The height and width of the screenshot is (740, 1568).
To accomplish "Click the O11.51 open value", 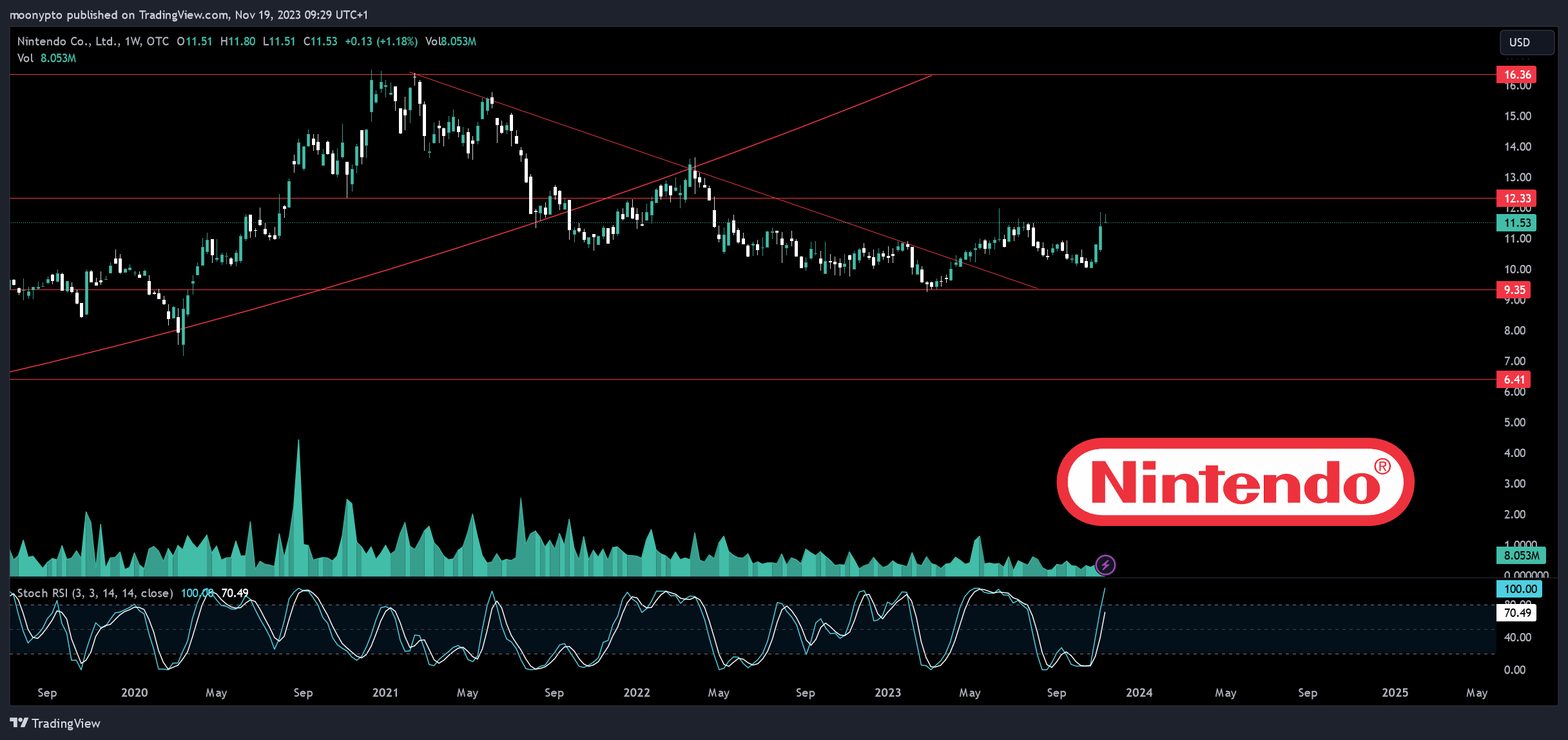I will click(195, 41).
